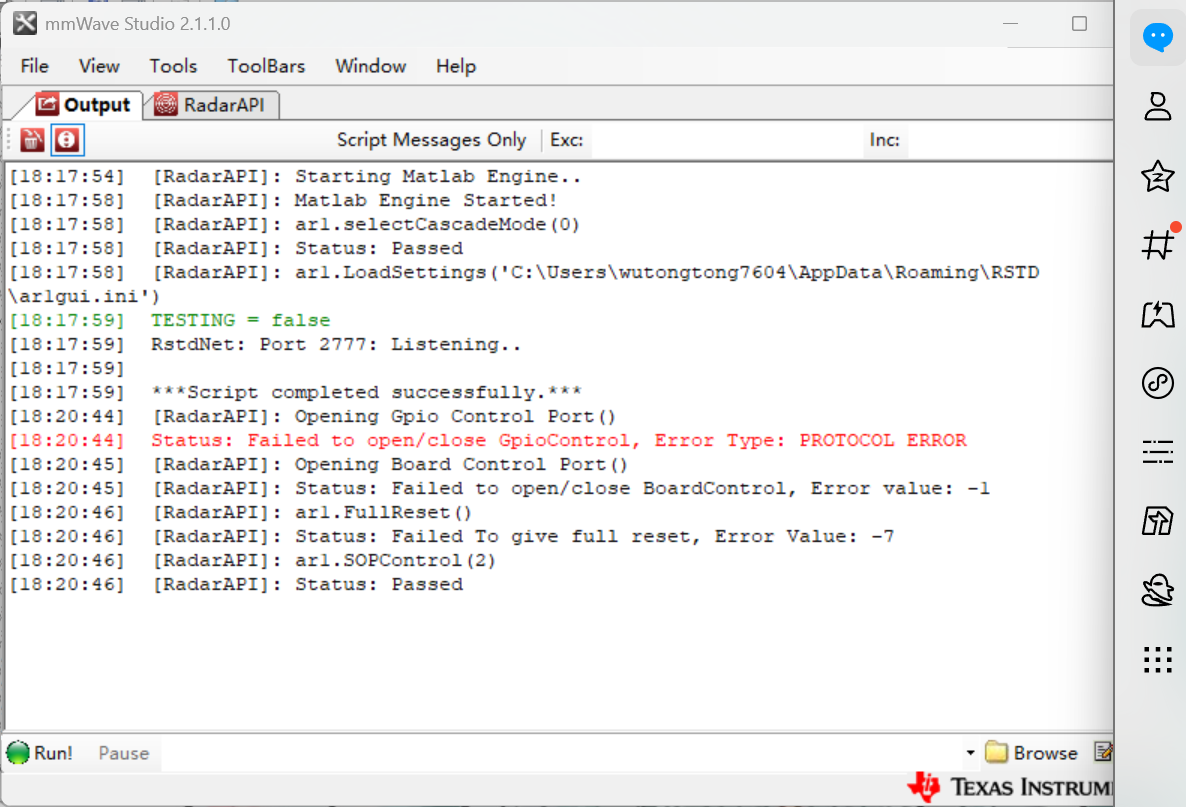1186x807 pixels.
Task: Click the ar1.LoadSettings log line
Action: (524, 284)
